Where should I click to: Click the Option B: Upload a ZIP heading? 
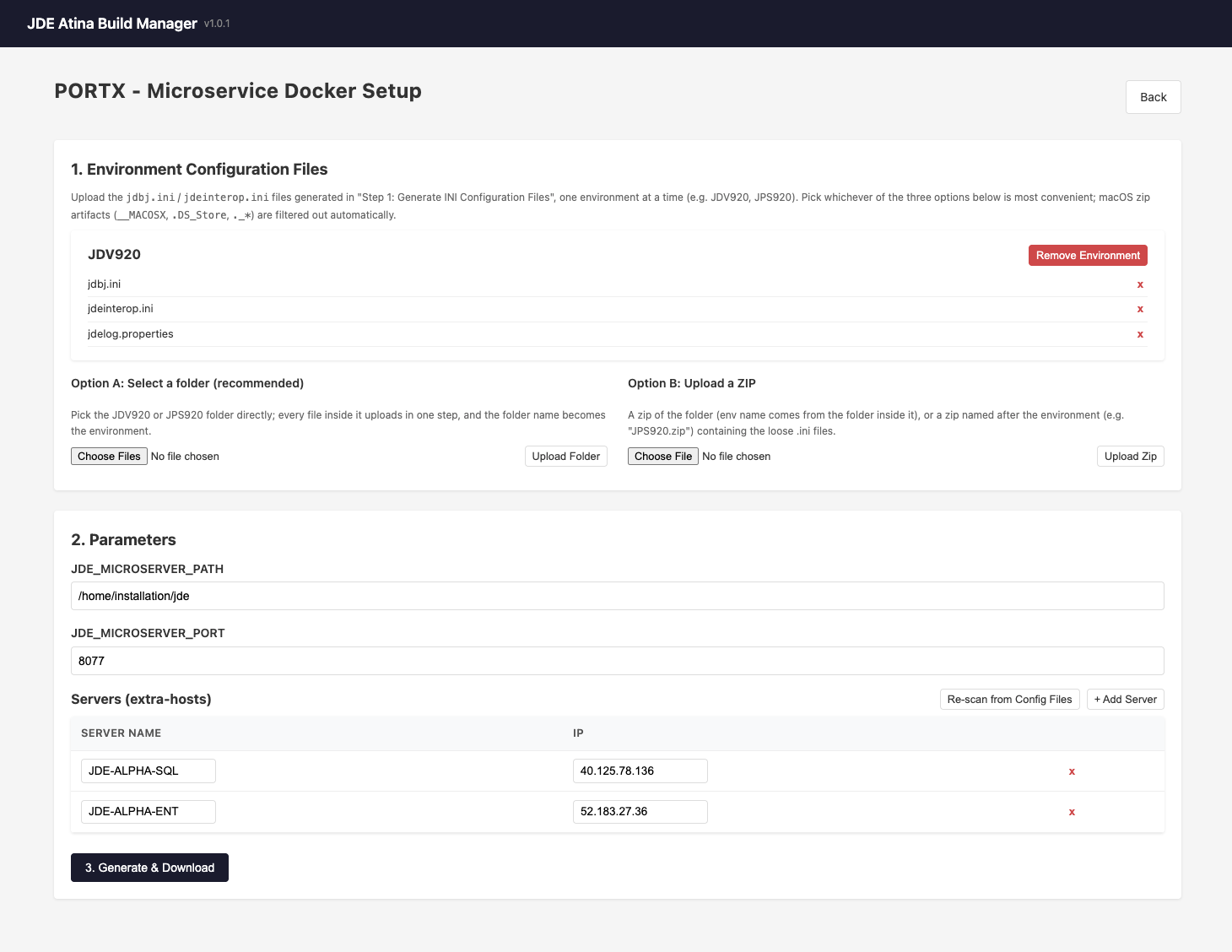point(692,383)
